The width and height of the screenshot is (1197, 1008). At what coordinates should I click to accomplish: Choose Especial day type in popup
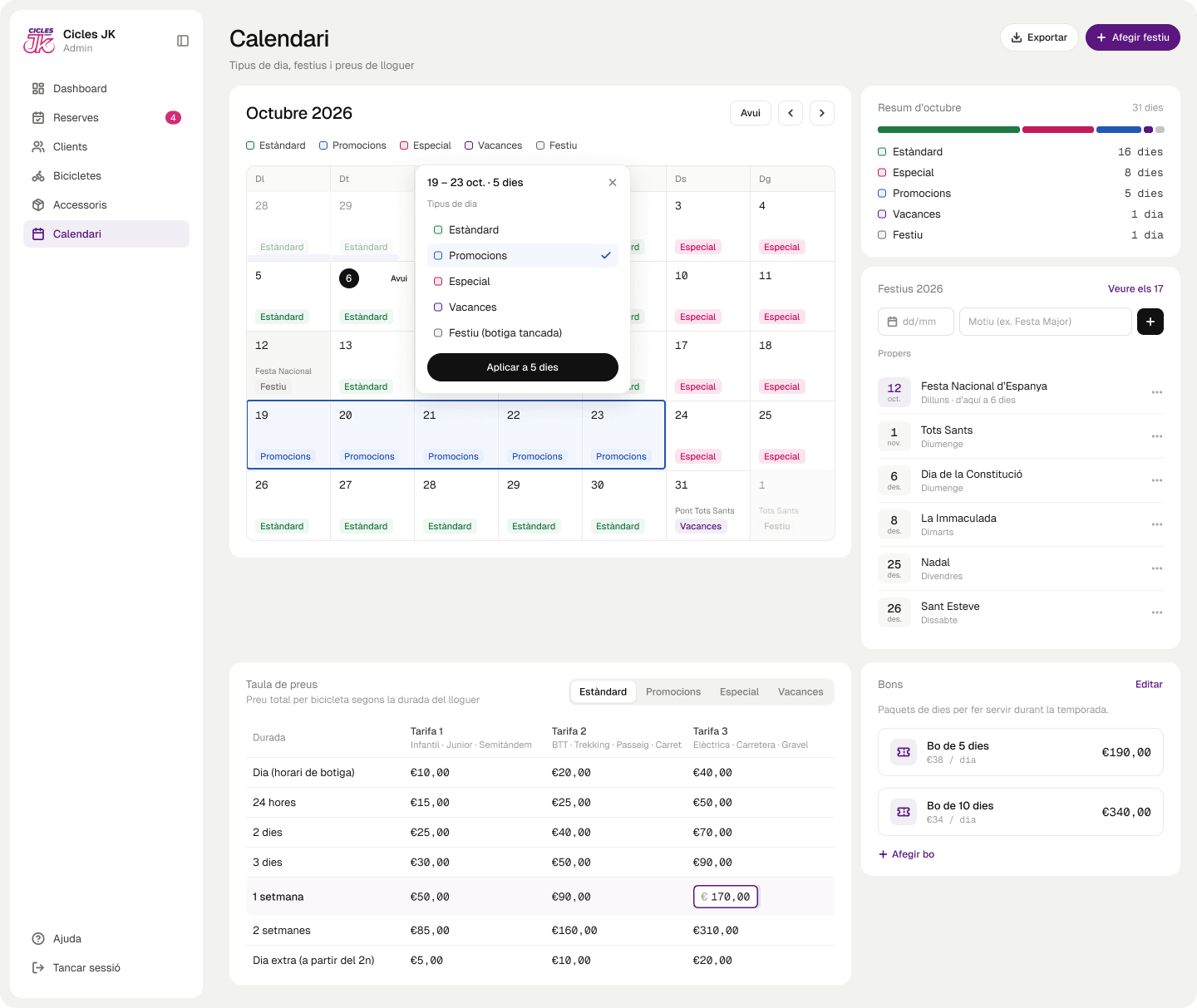tap(523, 281)
